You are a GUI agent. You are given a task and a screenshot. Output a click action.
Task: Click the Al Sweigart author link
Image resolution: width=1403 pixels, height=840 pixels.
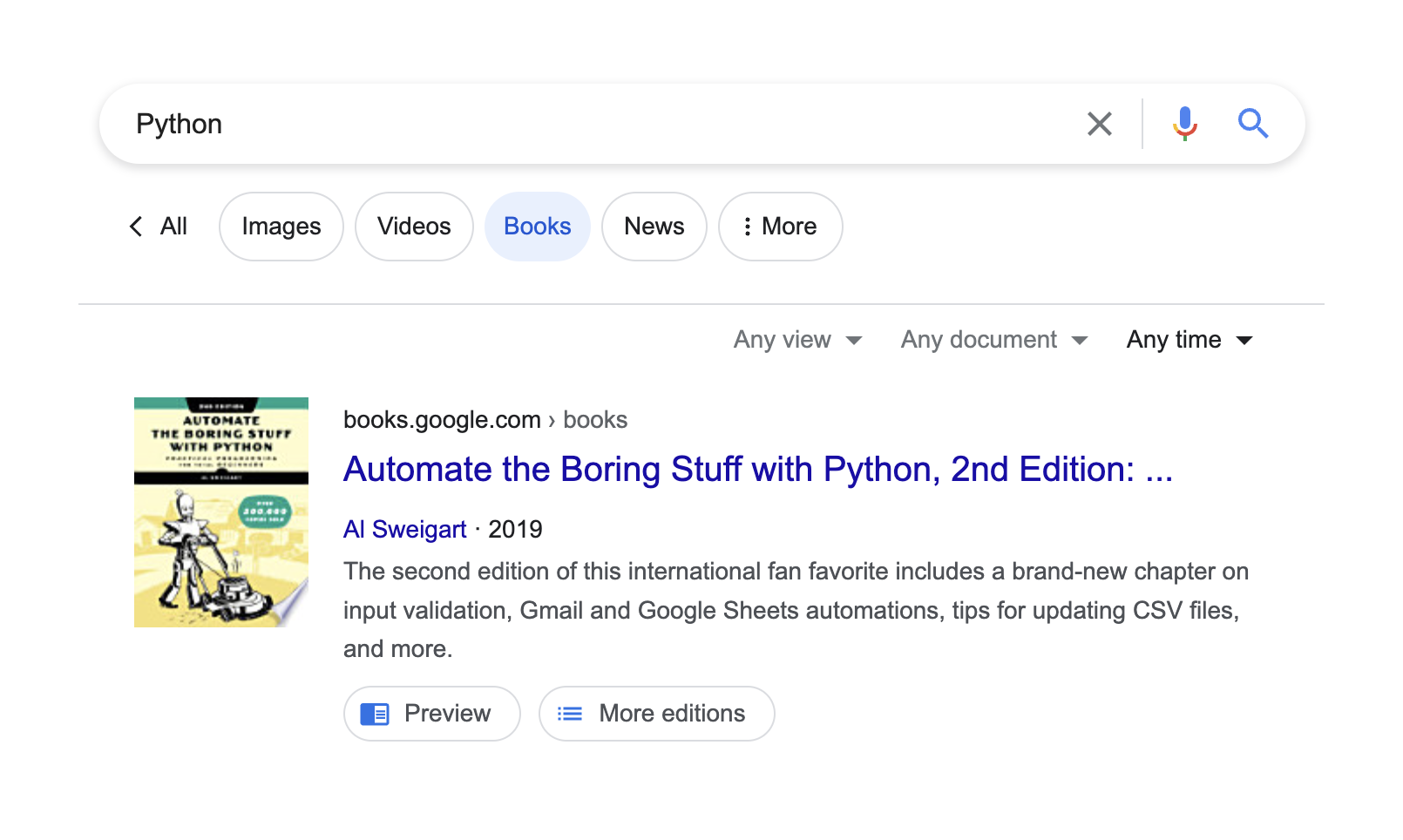[x=404, y=530]
